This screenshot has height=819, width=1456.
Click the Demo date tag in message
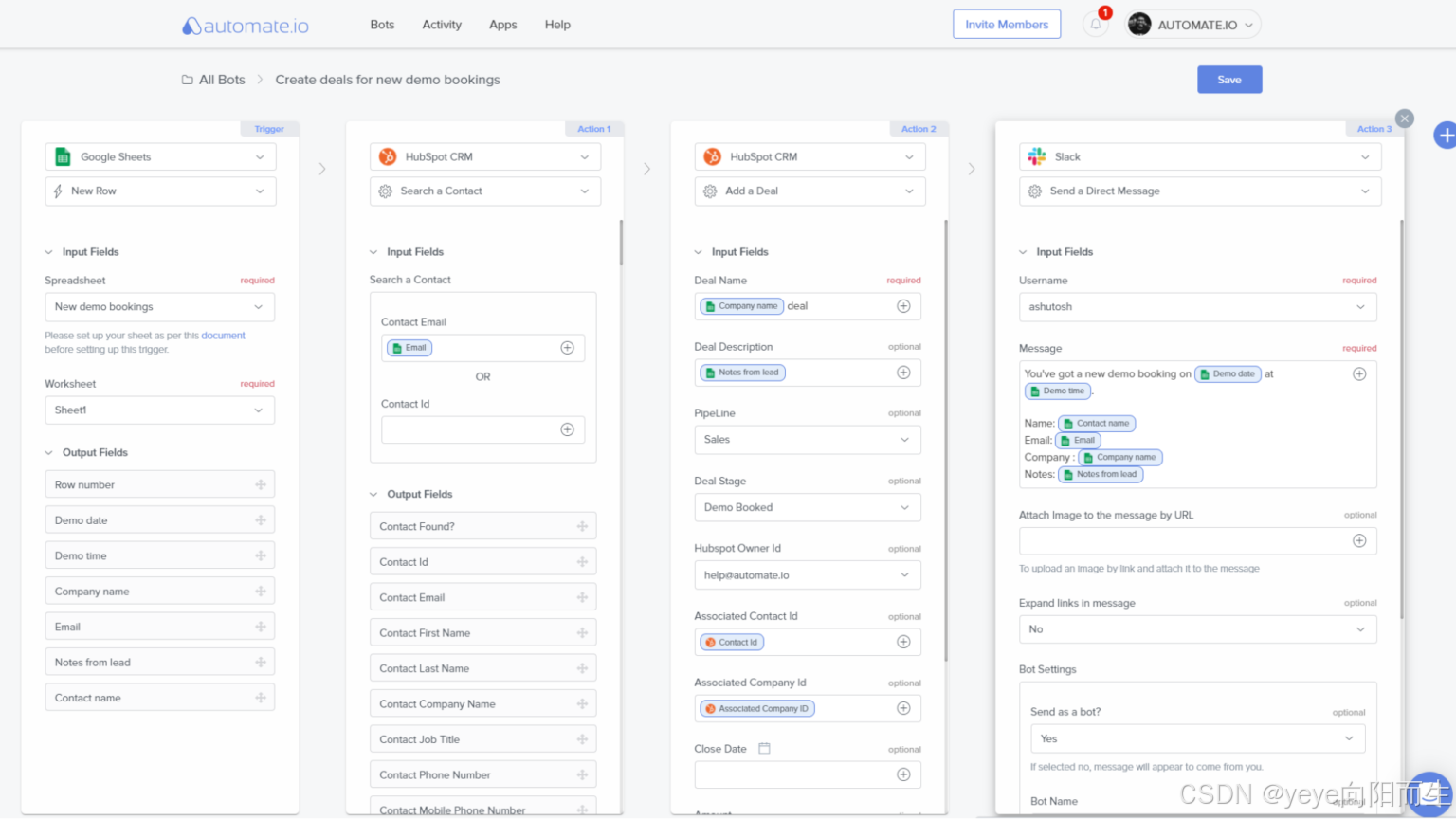point(1228,373)
